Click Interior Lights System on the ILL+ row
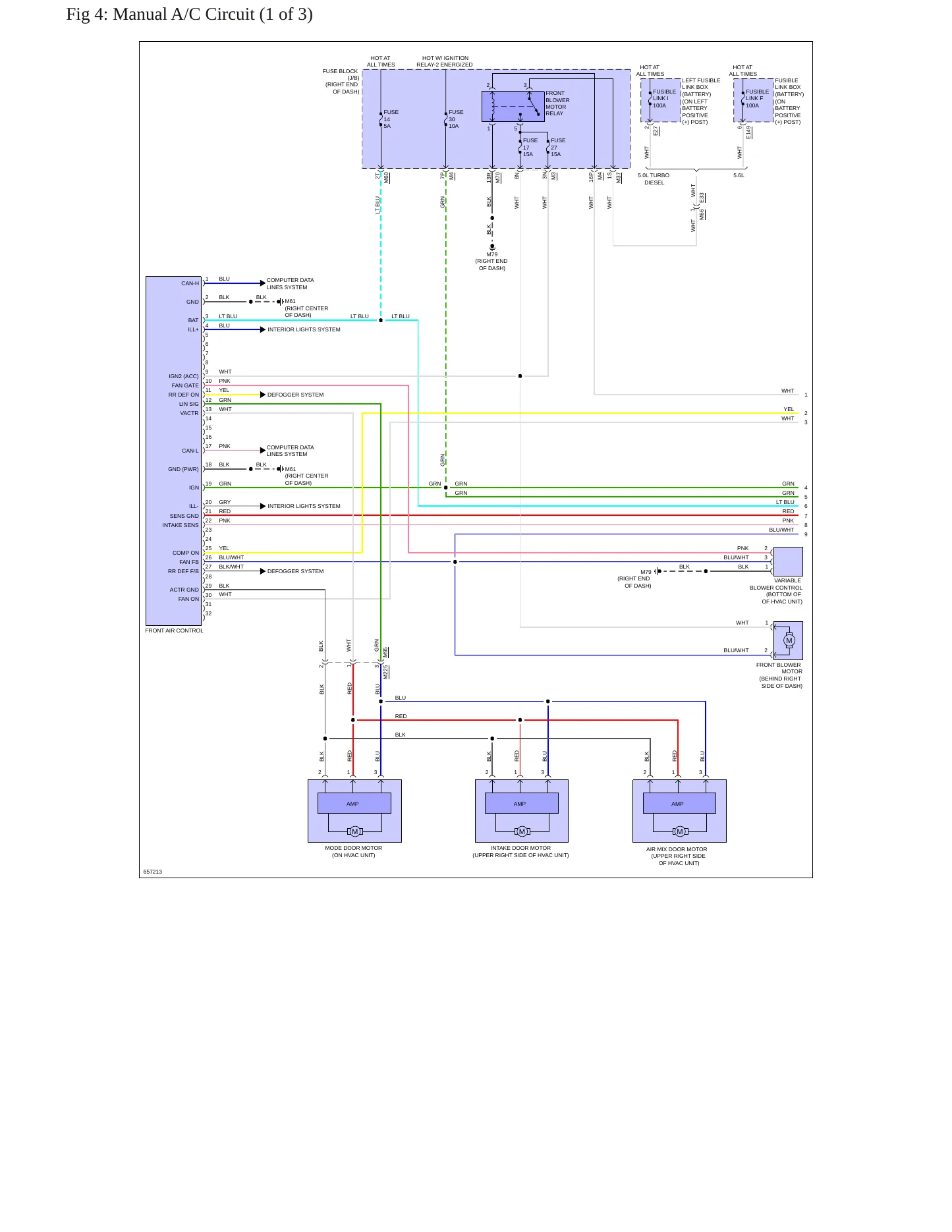This screenshot has height=1232, width=952. click(x=304, y=329)
